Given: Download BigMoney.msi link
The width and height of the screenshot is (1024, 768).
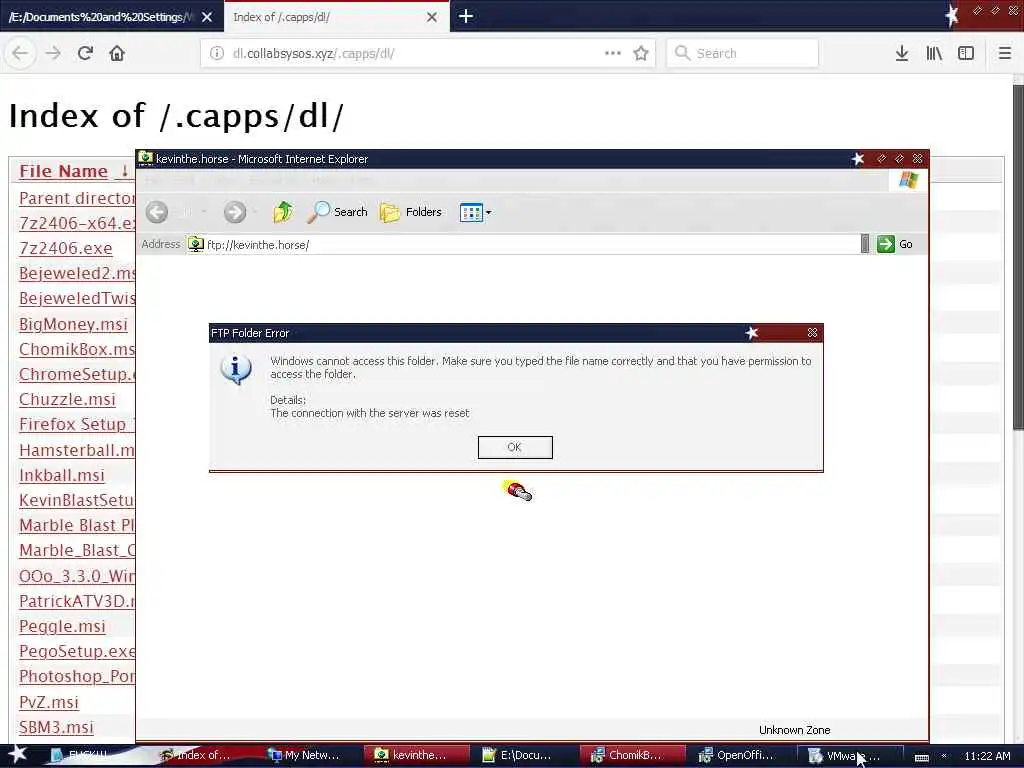Looking at the screenshot, I should [x=73, y=324].
